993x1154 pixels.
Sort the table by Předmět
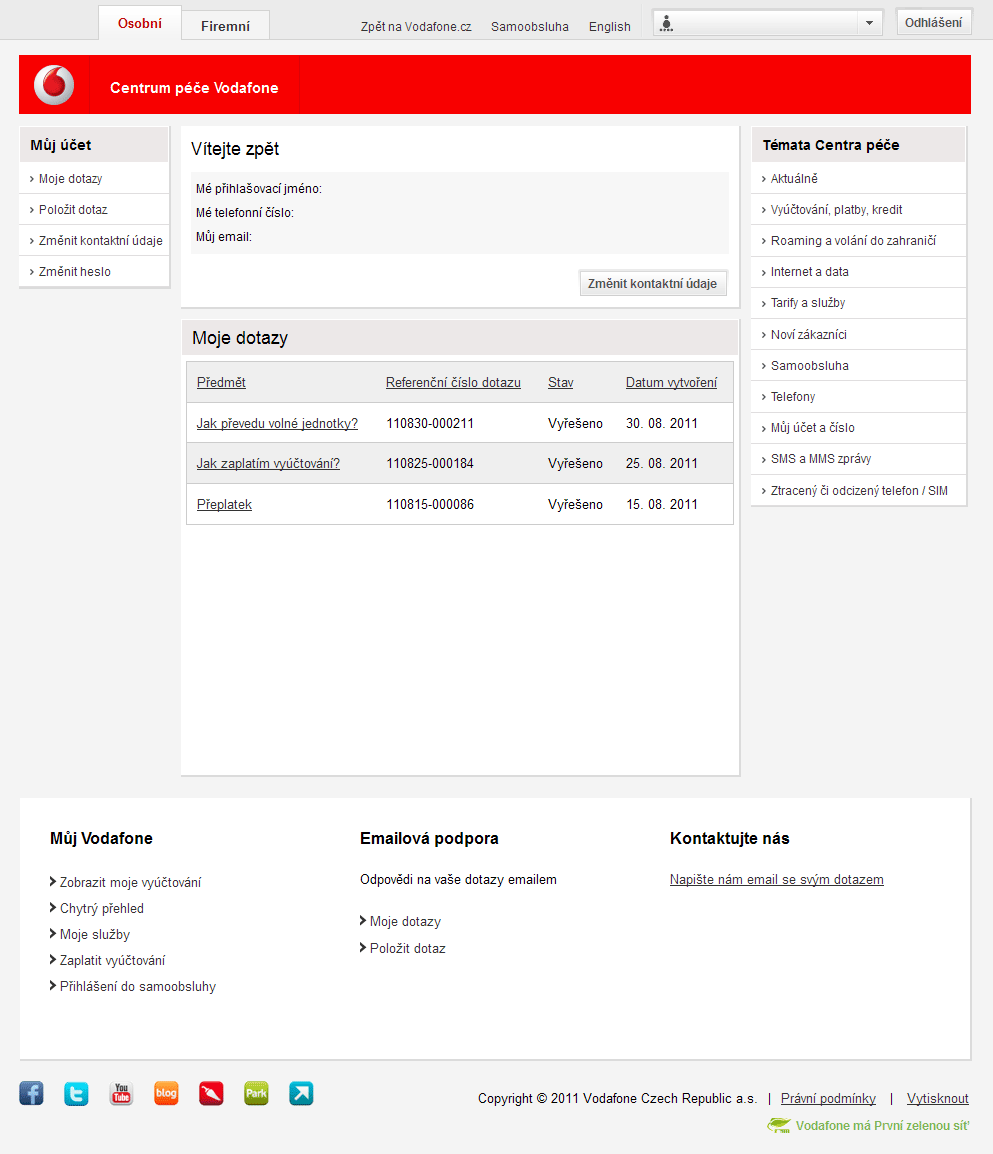pyautogui.click(x=221, y=383)
